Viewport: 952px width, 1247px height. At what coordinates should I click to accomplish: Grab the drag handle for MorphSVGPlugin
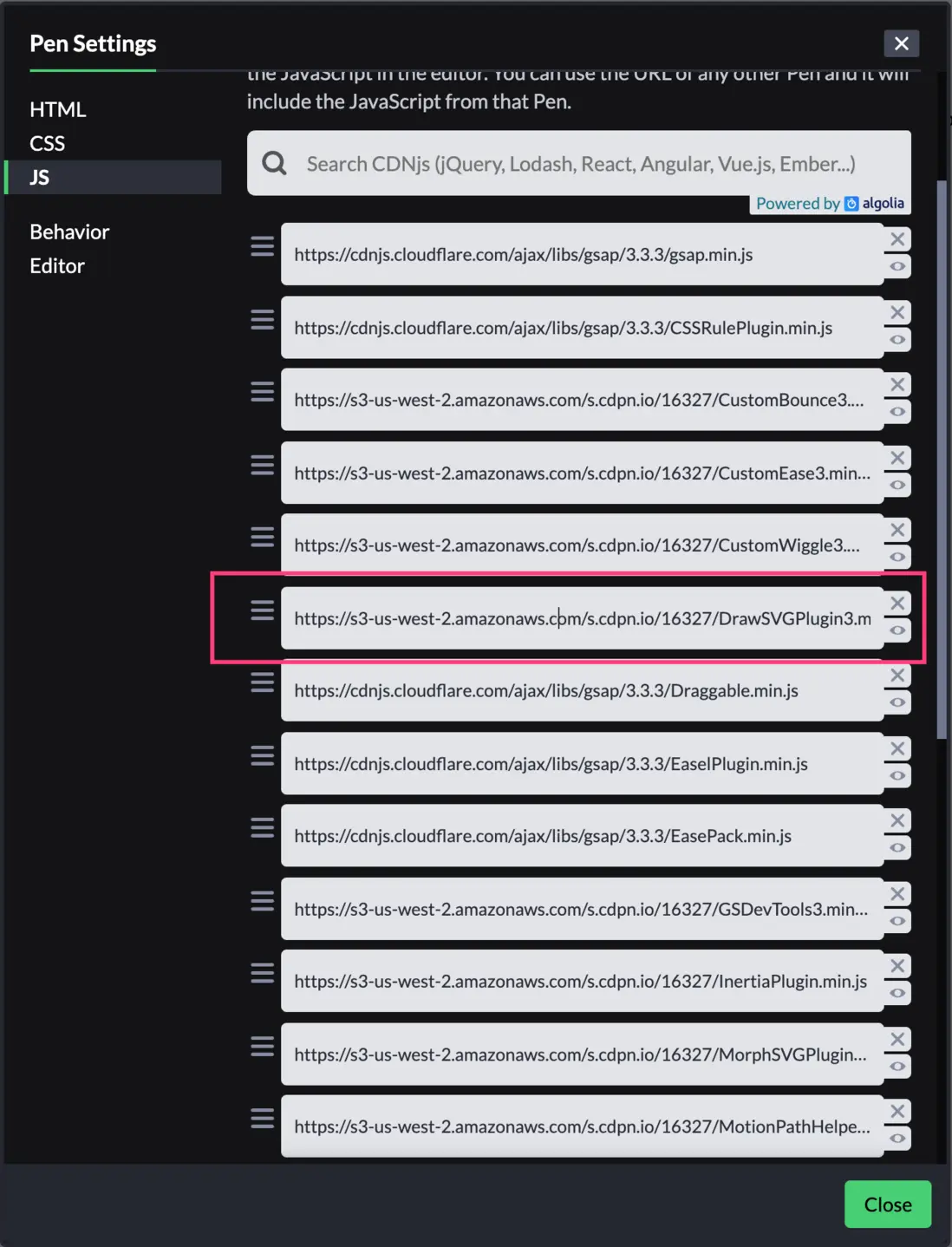pyautogui.click(x=262, y=1046)
